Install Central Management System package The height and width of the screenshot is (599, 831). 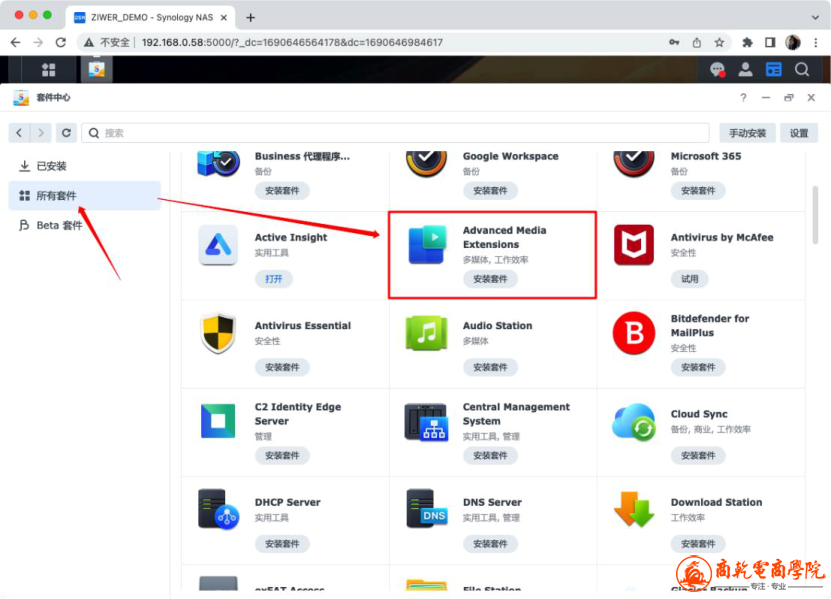click(490, 455)
